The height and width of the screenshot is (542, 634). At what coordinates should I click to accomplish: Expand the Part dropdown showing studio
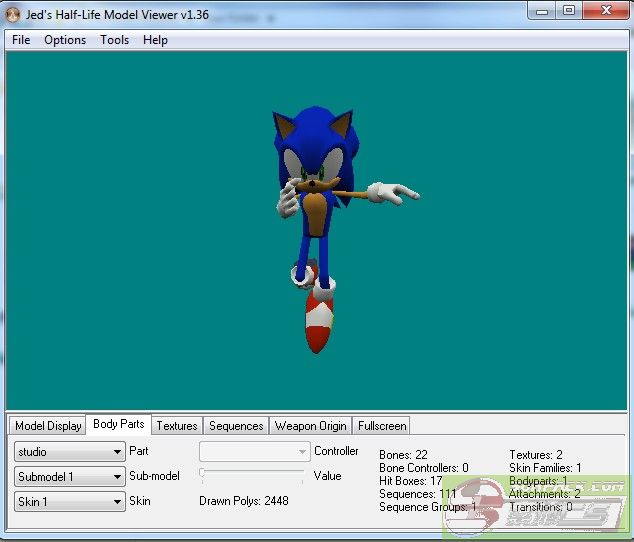tap(70, 452)
